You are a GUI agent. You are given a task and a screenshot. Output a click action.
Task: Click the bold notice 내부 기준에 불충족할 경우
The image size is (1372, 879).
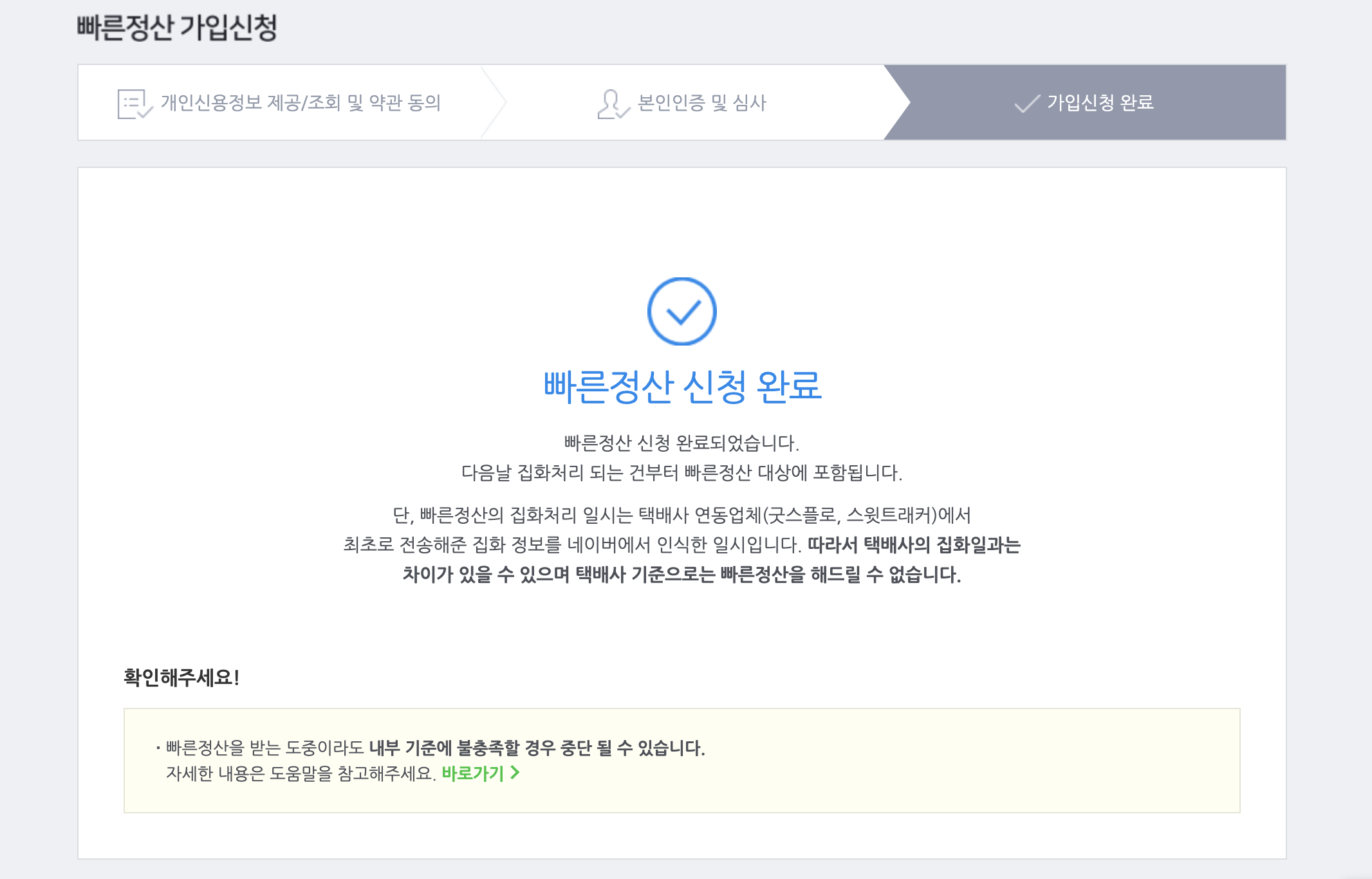(x=537, y=748)
